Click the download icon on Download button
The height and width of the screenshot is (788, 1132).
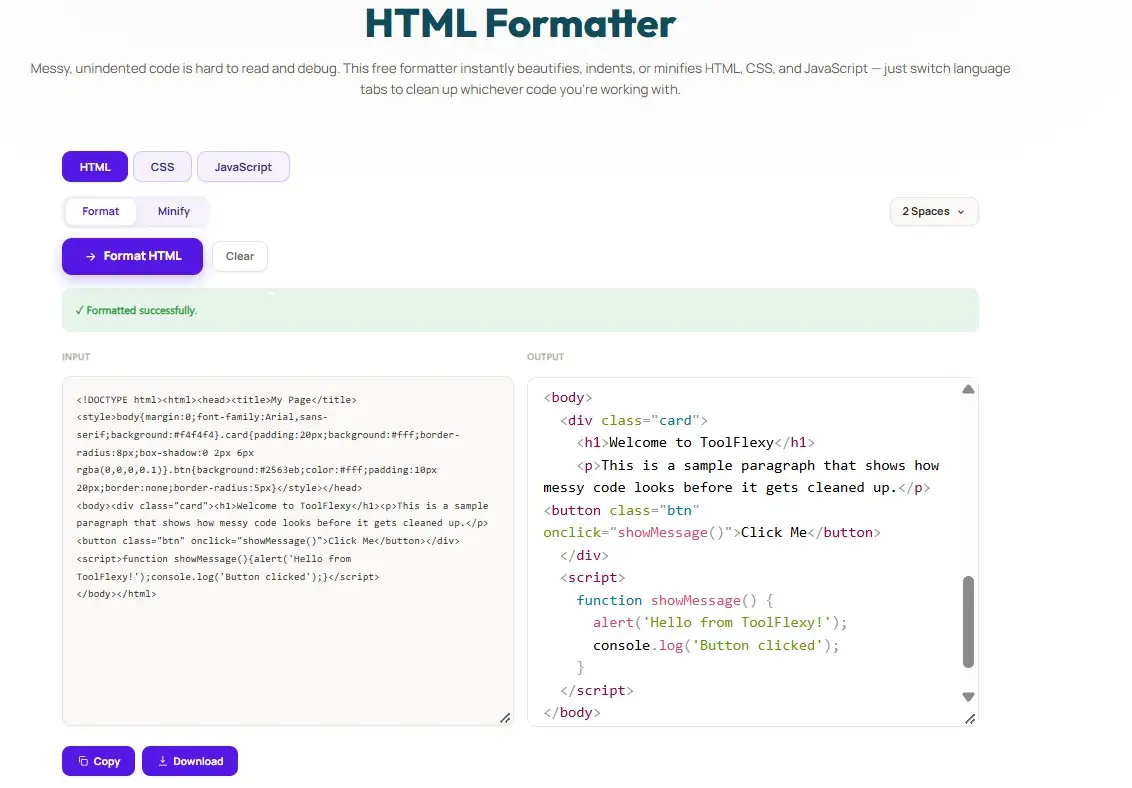point(162,761)
